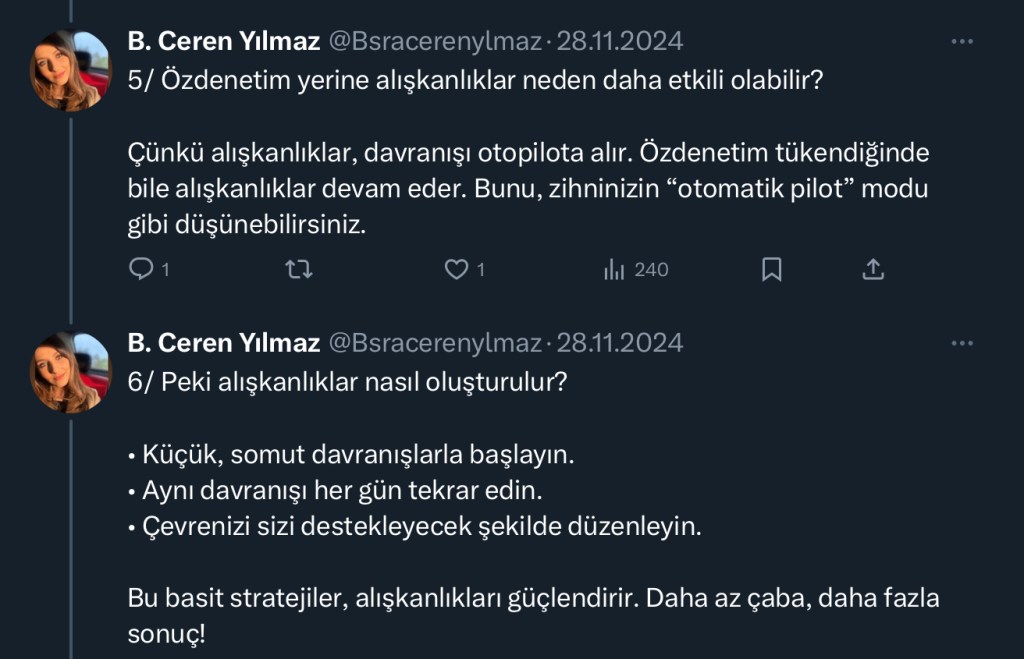Click the paragraph "Bu basit stratejiler"
This screenshot has width=1024, height=659.
(533, 599)
